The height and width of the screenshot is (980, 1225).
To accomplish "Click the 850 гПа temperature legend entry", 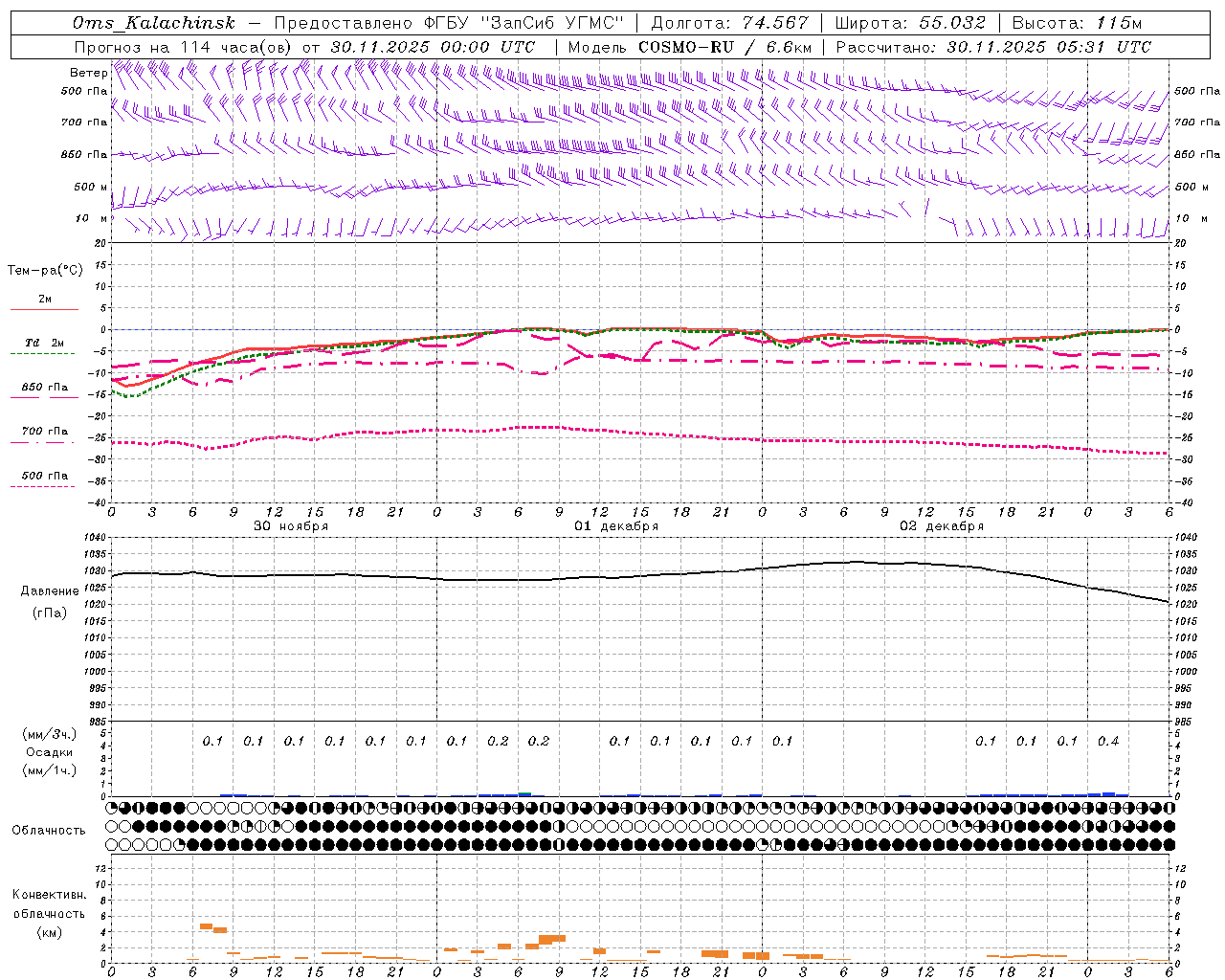I will (x=45, y=388).
